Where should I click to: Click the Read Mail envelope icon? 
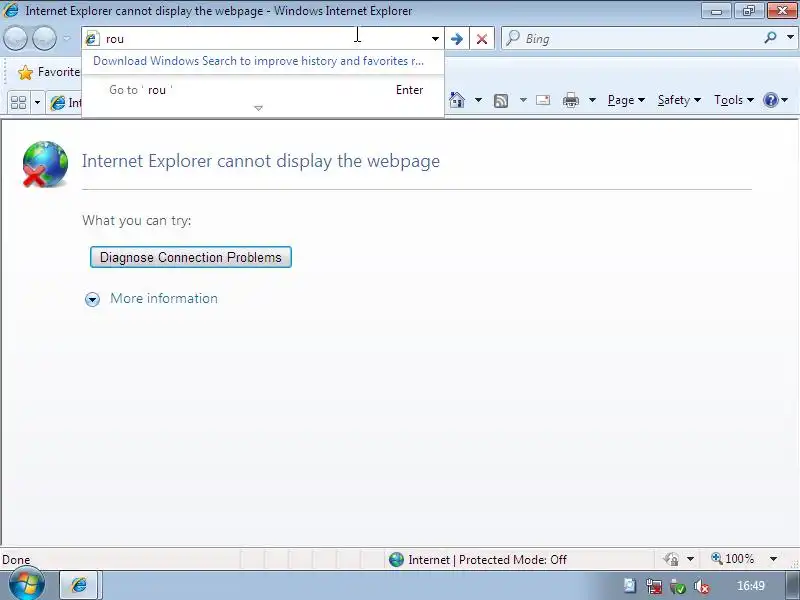click(543, 100)
